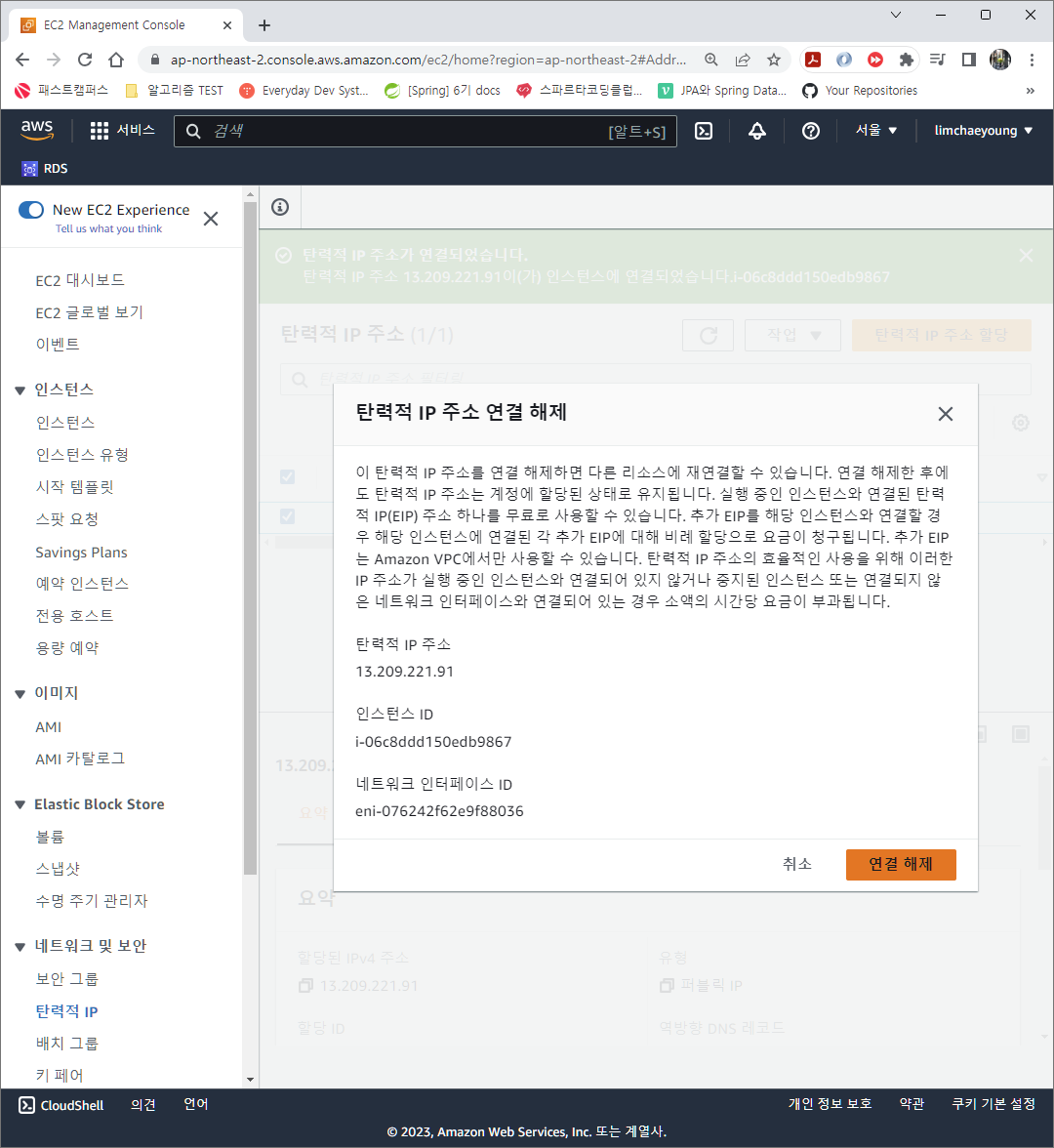
Task: Close the EC2 Management Console tab
Action: click(x=226, y=25)
